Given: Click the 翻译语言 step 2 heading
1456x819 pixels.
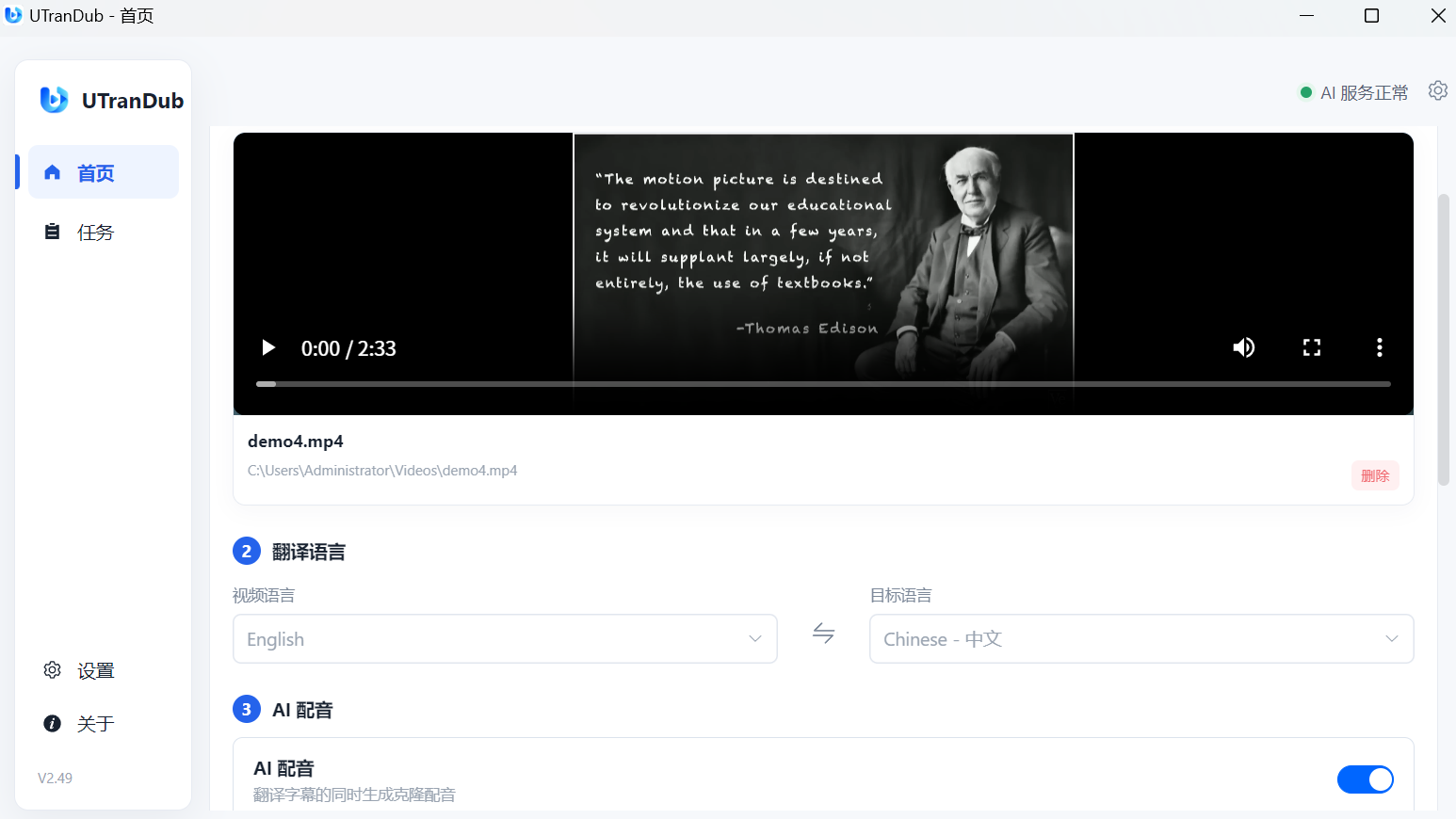Looking at the screenshot, I should tap(309, 552).
